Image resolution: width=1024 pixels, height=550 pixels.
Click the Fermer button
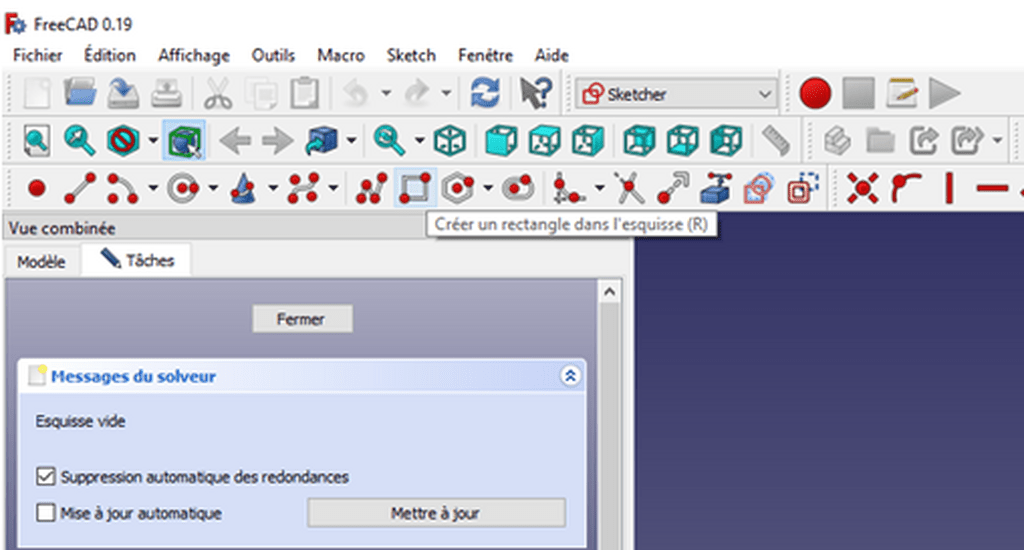pyautogui.click(x=302, y=319)
